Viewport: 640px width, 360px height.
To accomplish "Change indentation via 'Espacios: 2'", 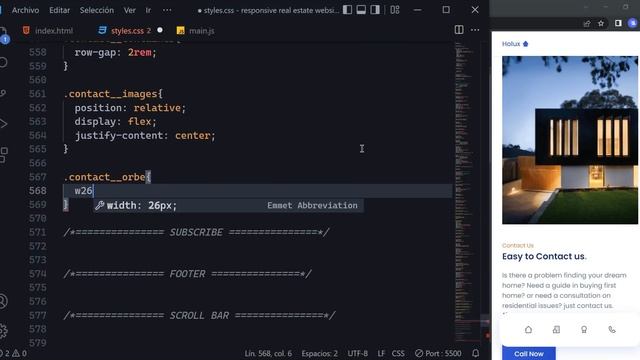I will coord(320,353).
